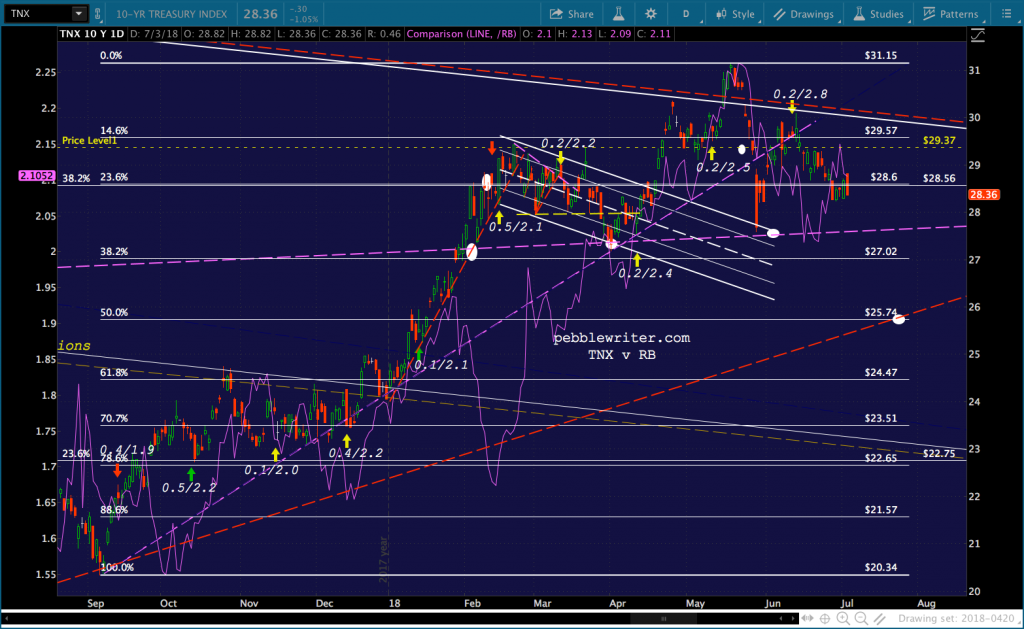Click the $29.37 Price Level1 value label
This screenshot has height=629, width=1024.
coord(939,140)
